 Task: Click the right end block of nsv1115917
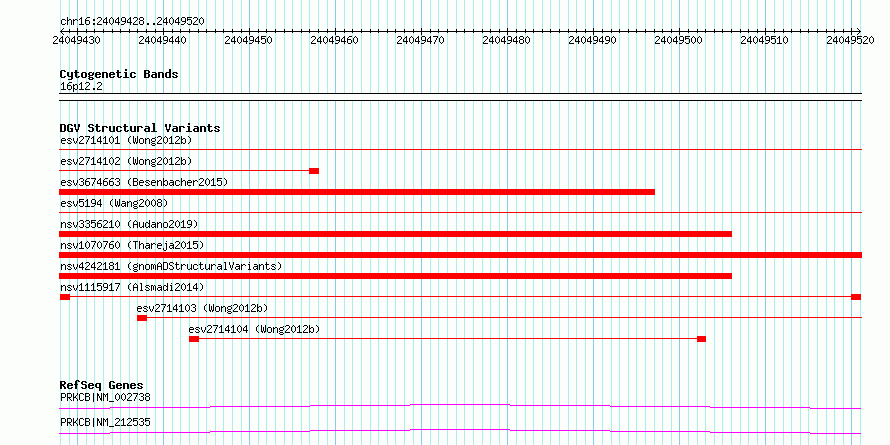pos(857,297)
